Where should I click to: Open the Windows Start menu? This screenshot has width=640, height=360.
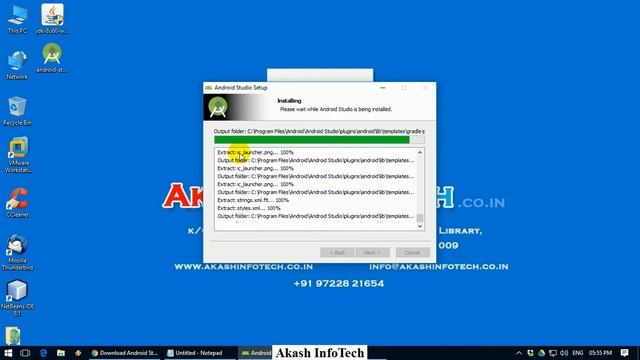pos(8,353)
